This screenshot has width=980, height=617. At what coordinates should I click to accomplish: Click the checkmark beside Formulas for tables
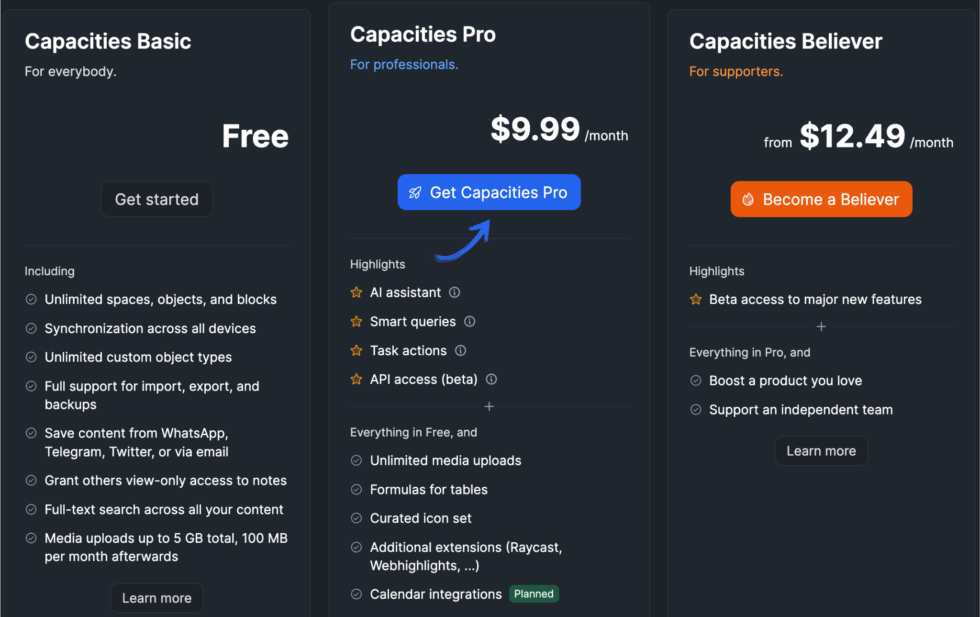[x=356, y=489]
